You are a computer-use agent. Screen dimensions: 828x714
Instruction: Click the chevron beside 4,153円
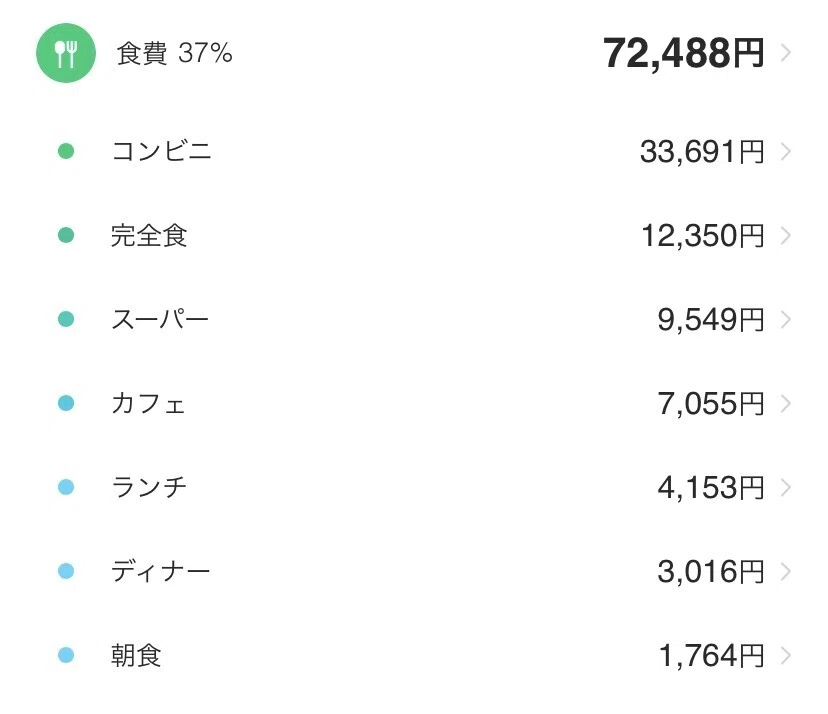[x=786, y=488]
